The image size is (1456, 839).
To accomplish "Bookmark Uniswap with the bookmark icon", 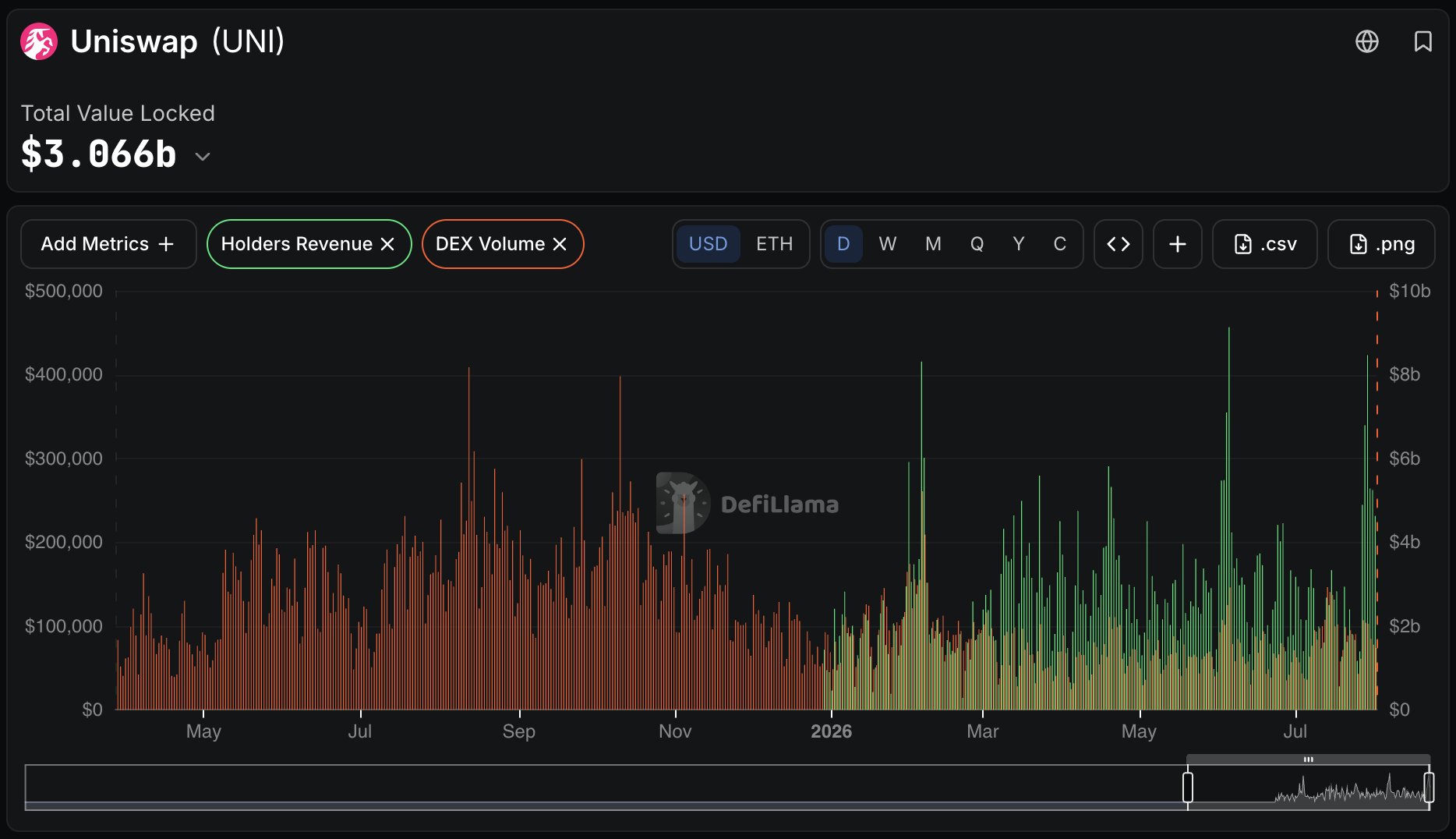I will [1423, 41].
